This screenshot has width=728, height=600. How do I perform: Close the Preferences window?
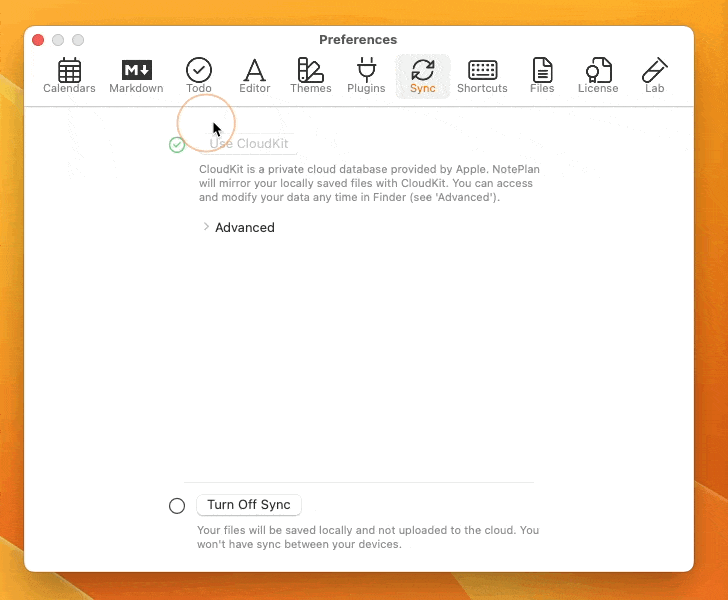[x=38, y=40]
